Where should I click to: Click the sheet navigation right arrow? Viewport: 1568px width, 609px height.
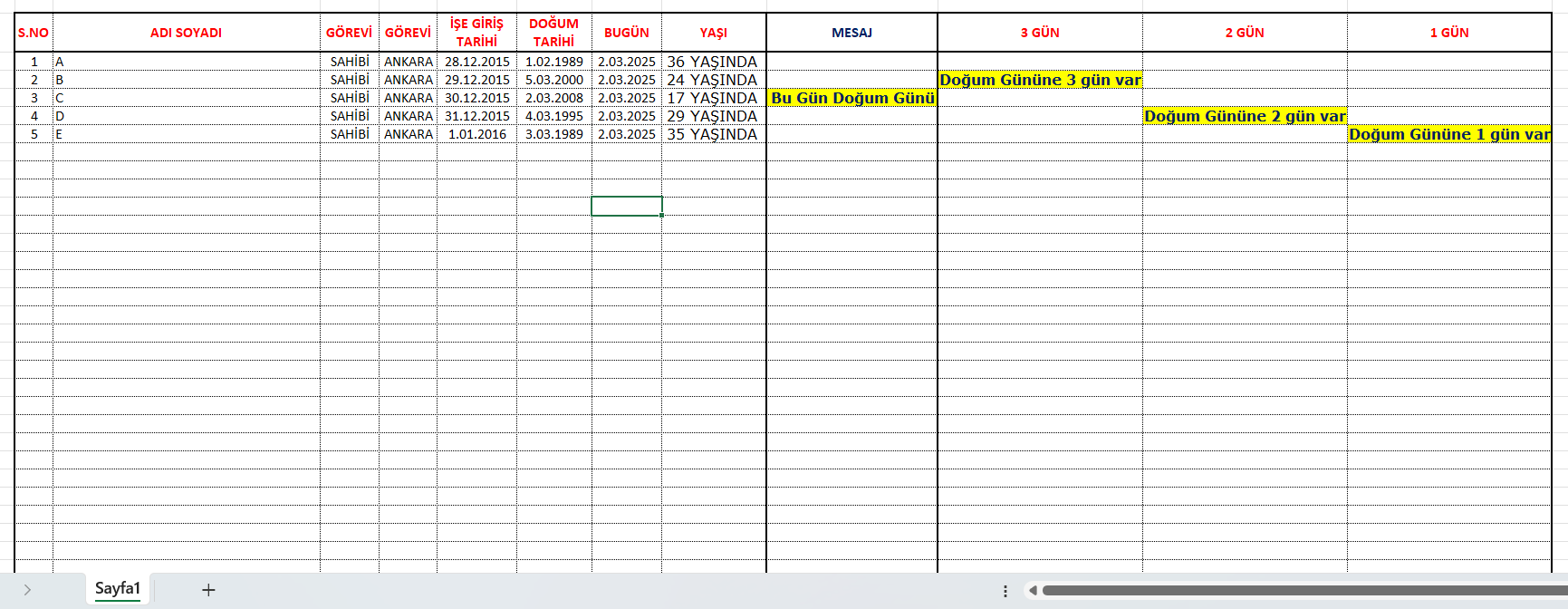click(x=27, y=590)
